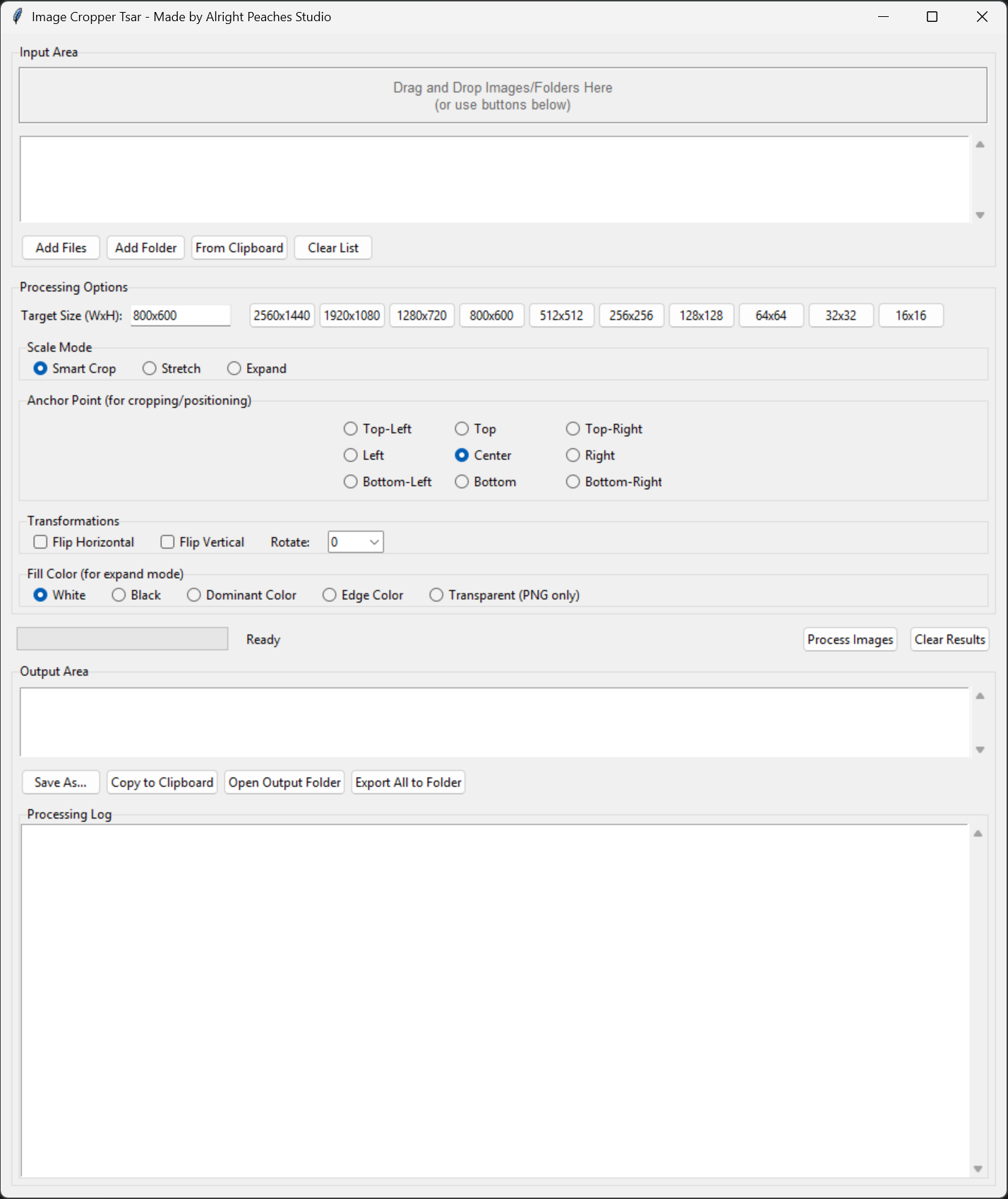1008x1199 pixels.
Task: Select Dominant Color fill option
Action: (x=194, y=595)
